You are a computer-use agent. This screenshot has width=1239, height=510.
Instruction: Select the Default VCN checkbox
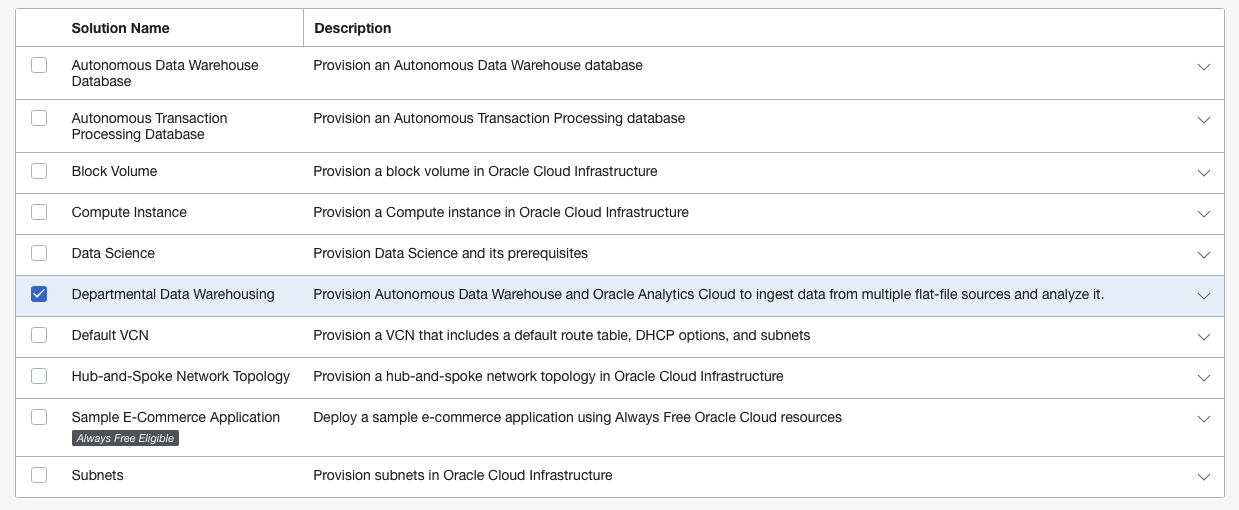pos(39,335)
